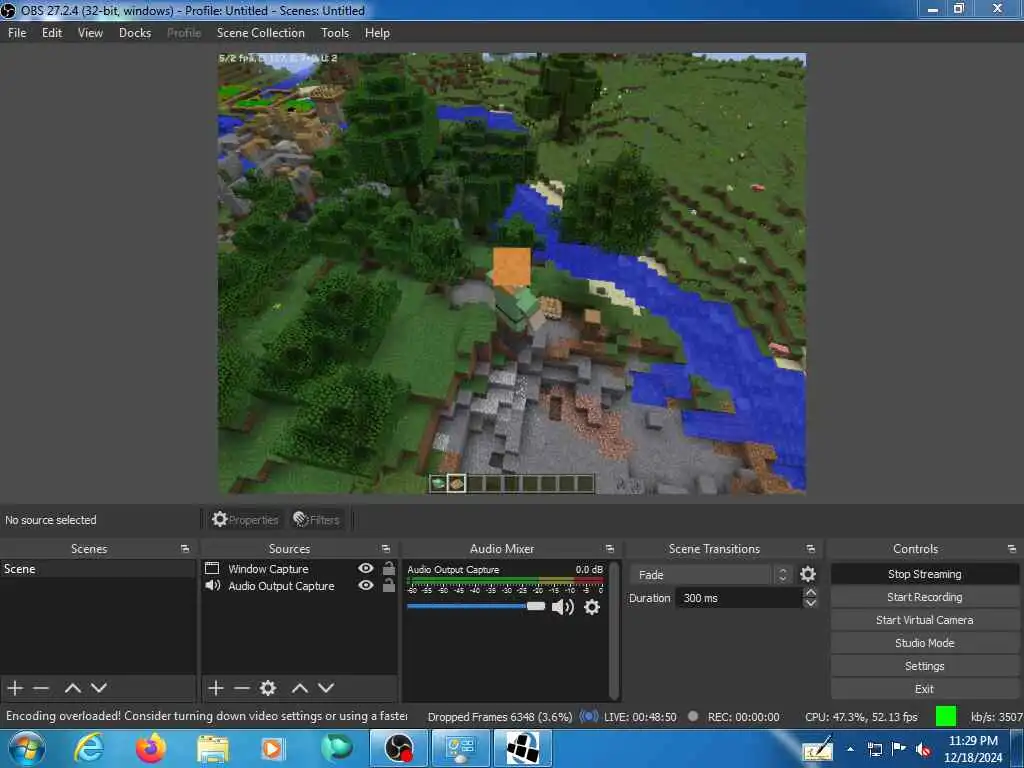This screenshot has height=768, width=1024.
Task: Open Internet Explorer from the taskbar
Action: click(89, 748)
